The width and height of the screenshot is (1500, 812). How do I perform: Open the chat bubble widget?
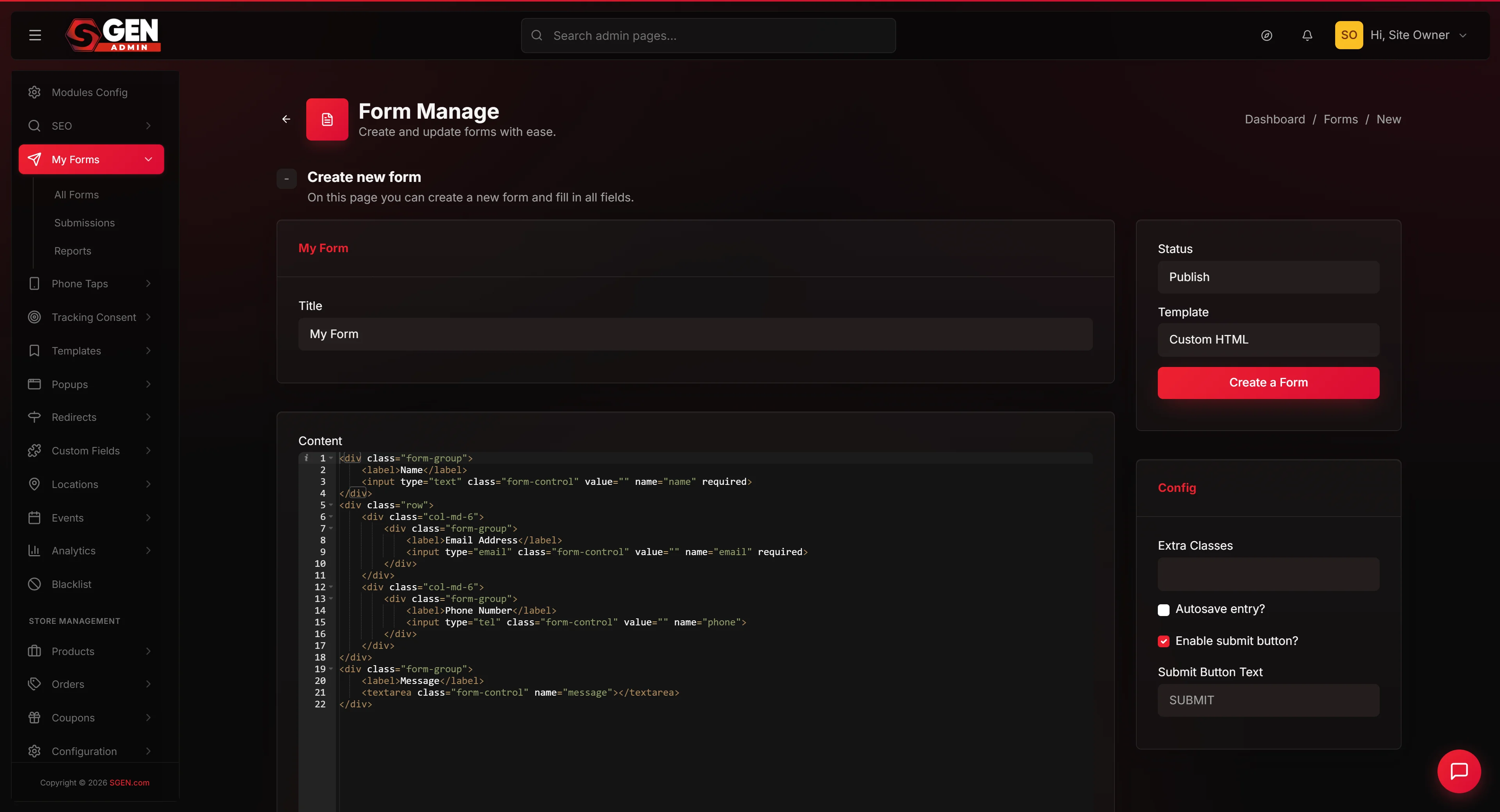point(1459,771)
